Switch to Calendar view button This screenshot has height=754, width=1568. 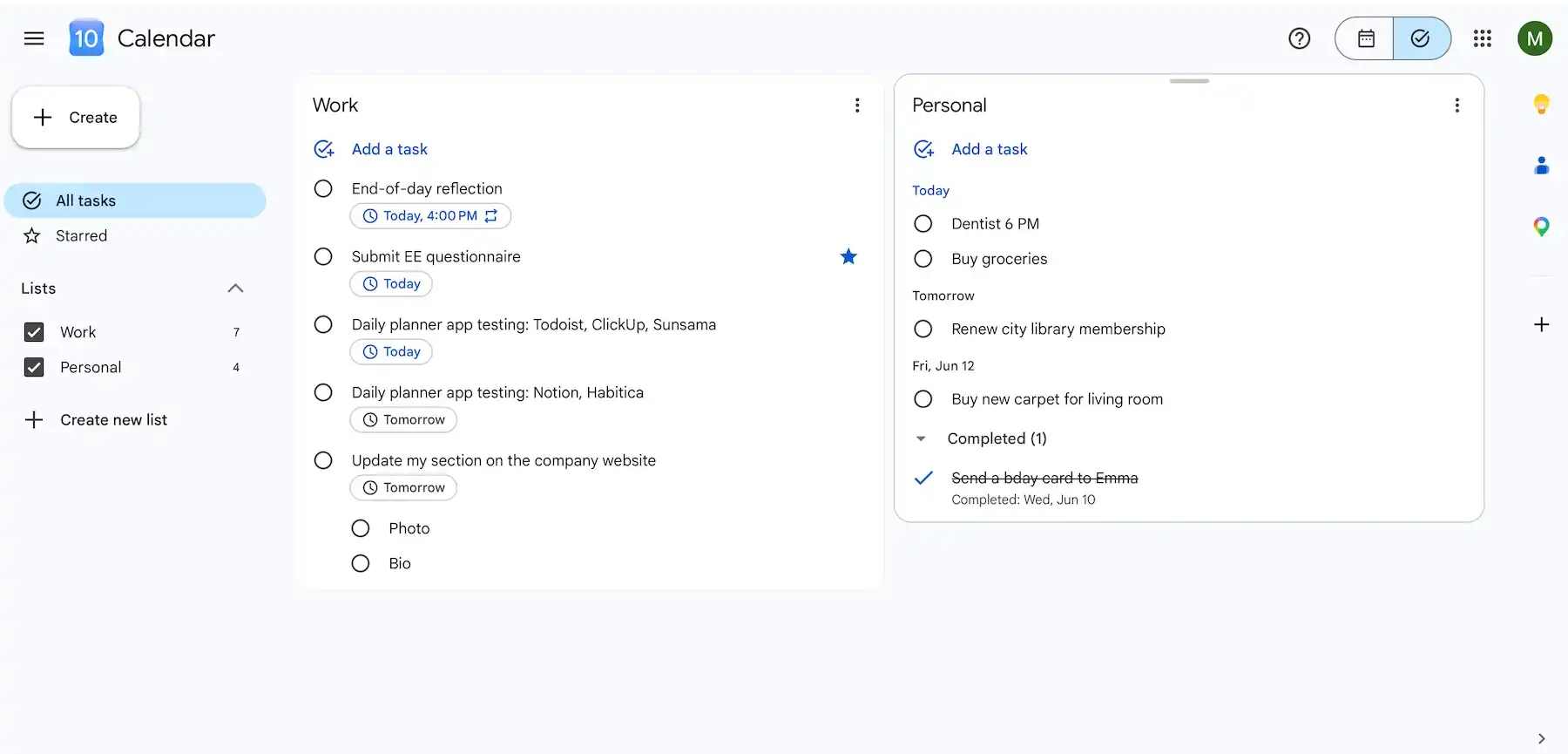click(1365, 38)
